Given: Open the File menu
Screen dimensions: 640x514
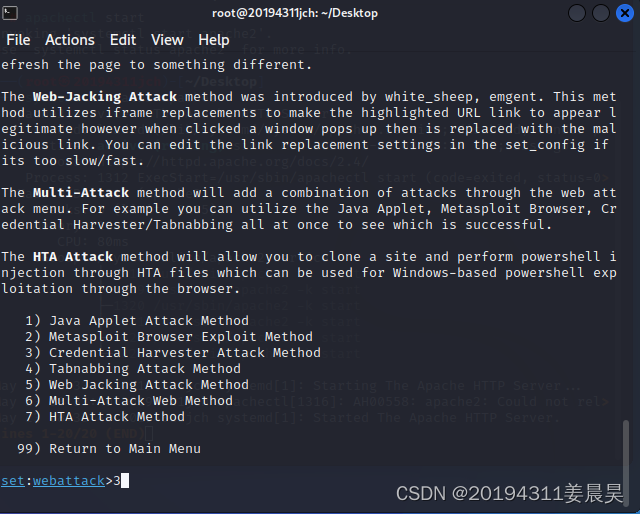Looking at the screenshot, I should [x=18, y=40].
